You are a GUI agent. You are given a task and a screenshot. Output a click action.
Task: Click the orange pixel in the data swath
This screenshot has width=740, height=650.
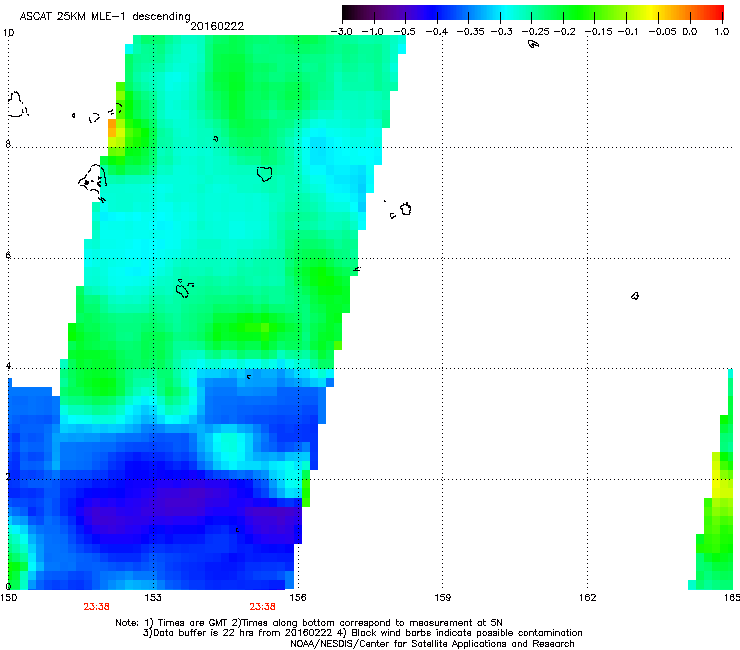click(112, 128)
